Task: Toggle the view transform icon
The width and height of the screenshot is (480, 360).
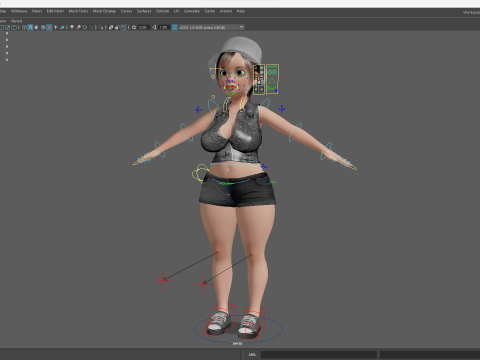Action: coord(174,27)
